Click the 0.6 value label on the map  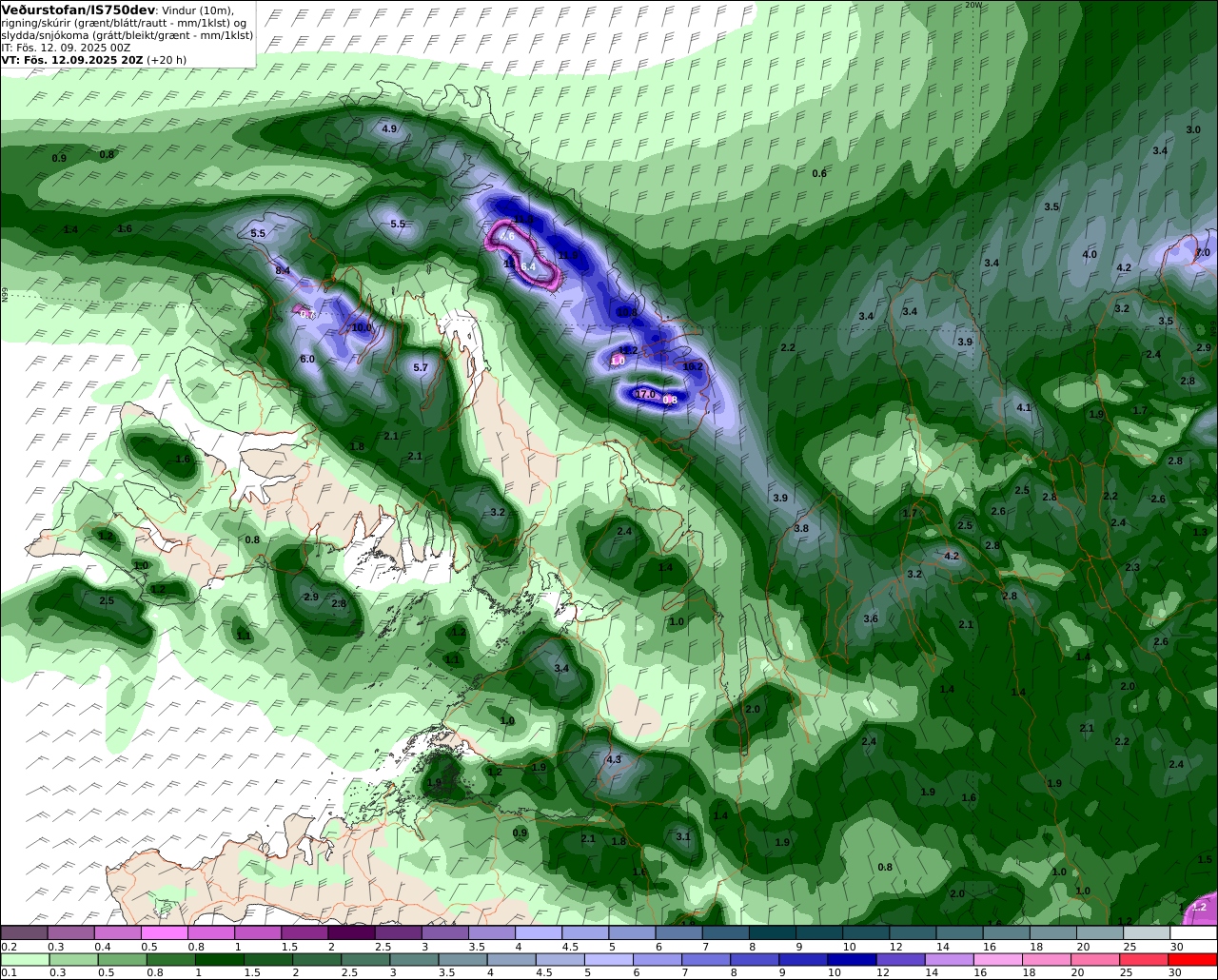coord(819,173)
